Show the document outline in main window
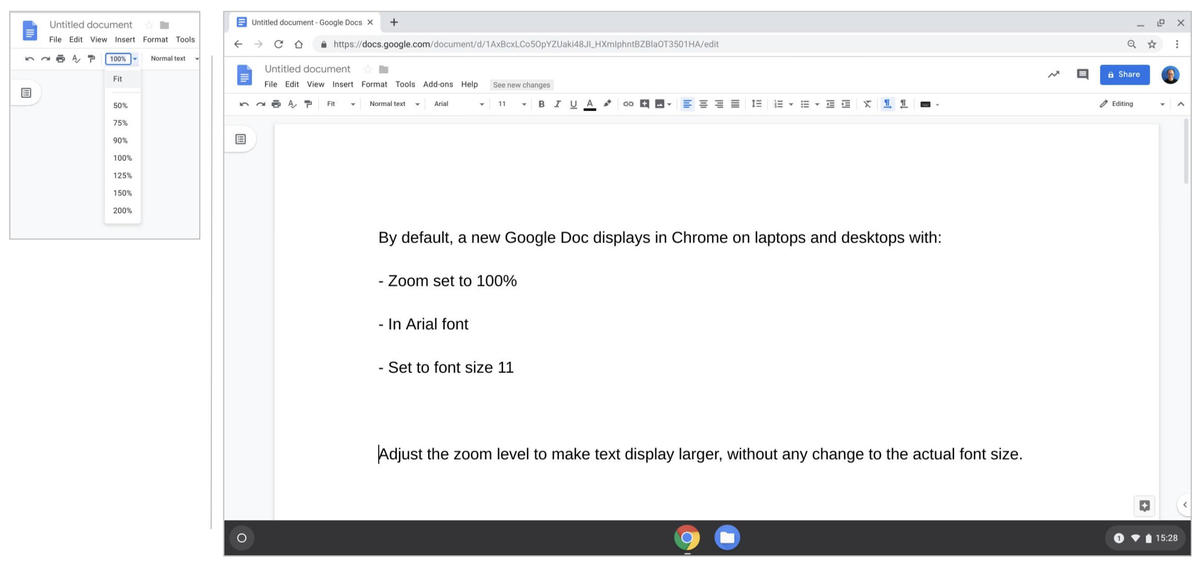 click(240, 139)
